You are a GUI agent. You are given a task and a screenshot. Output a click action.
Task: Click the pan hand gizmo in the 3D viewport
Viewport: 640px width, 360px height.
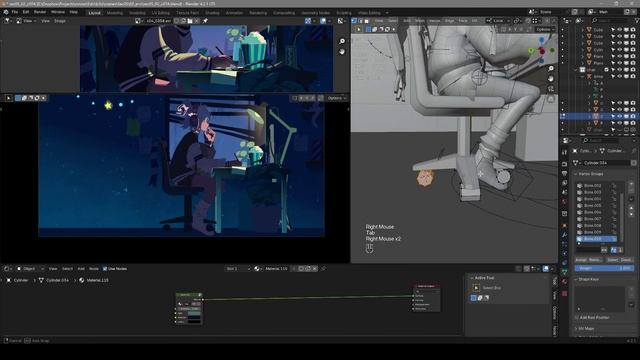551,79
